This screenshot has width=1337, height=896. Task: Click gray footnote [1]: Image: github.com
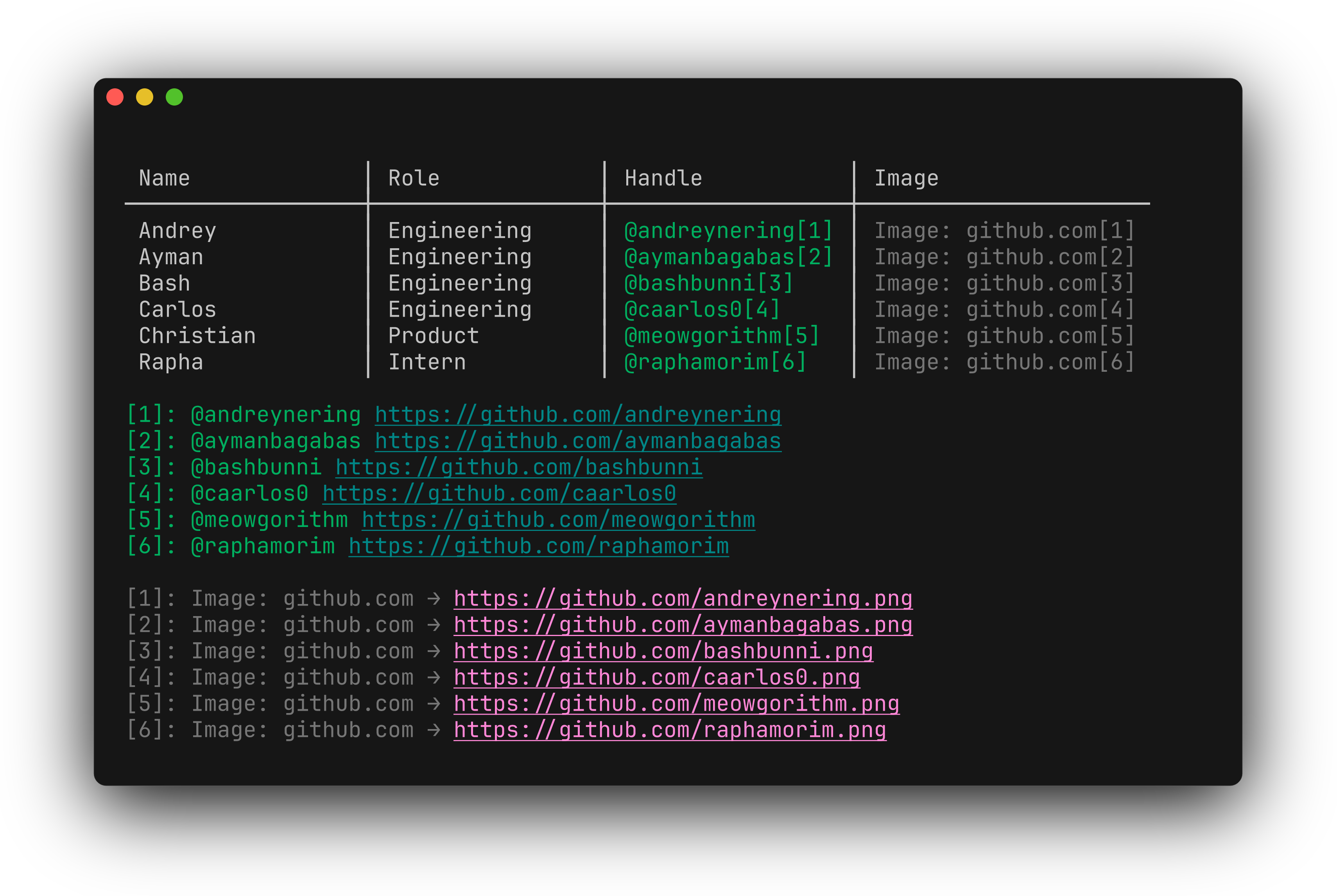270,599
